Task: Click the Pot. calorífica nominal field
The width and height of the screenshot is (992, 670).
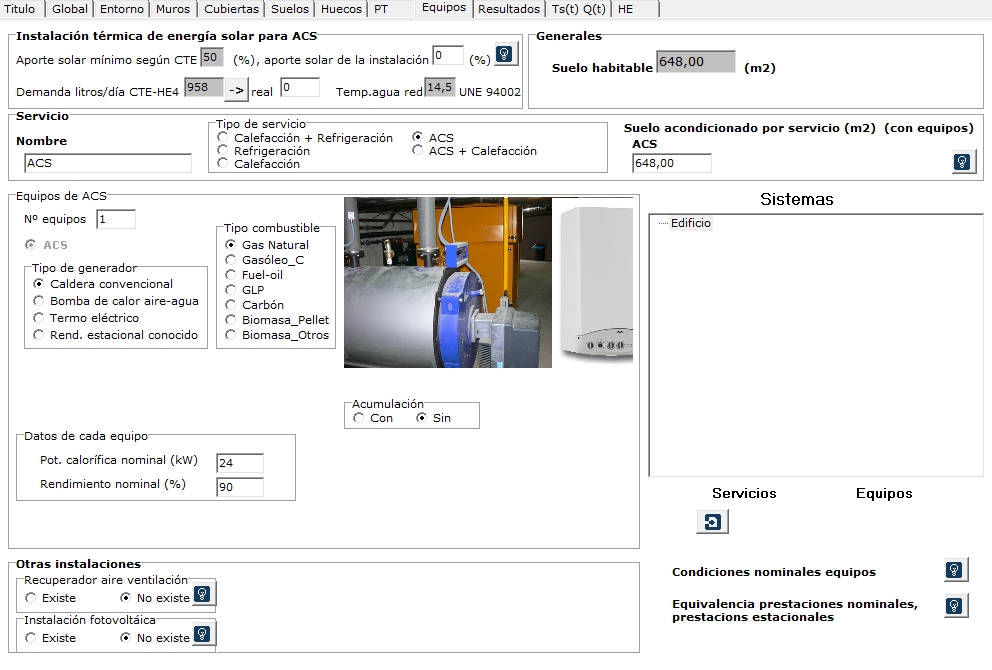Action: coord(240,463)
